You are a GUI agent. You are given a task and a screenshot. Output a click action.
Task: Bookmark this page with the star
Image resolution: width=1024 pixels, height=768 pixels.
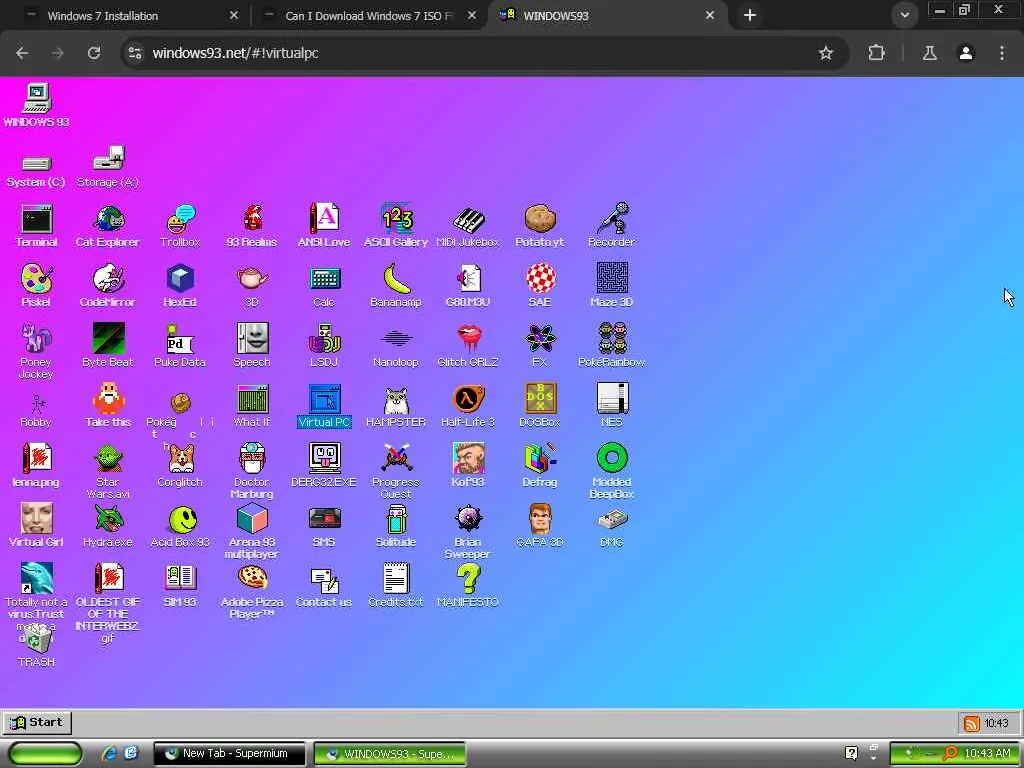click(826, 53)
